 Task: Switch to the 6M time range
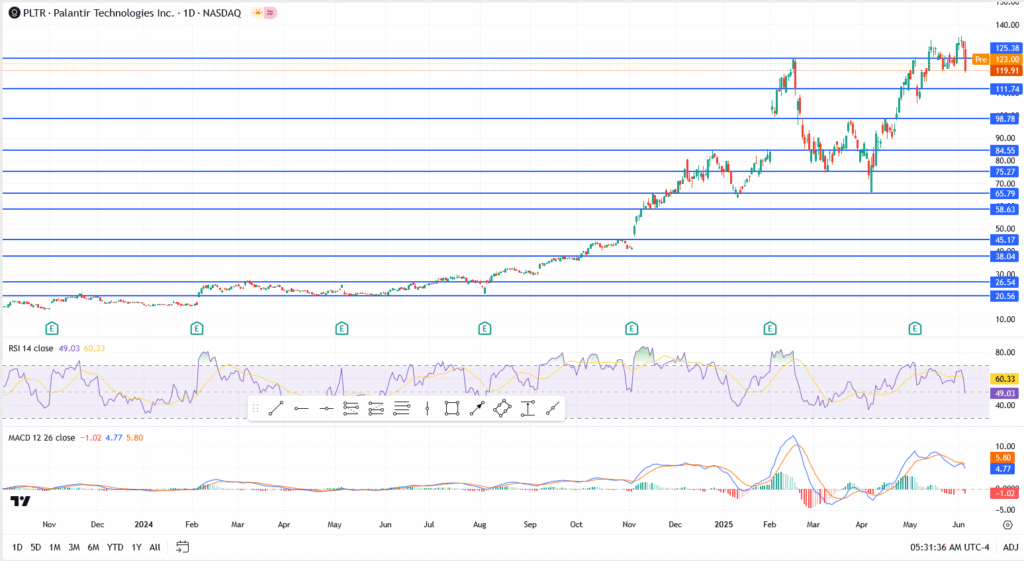coord(93,547)
